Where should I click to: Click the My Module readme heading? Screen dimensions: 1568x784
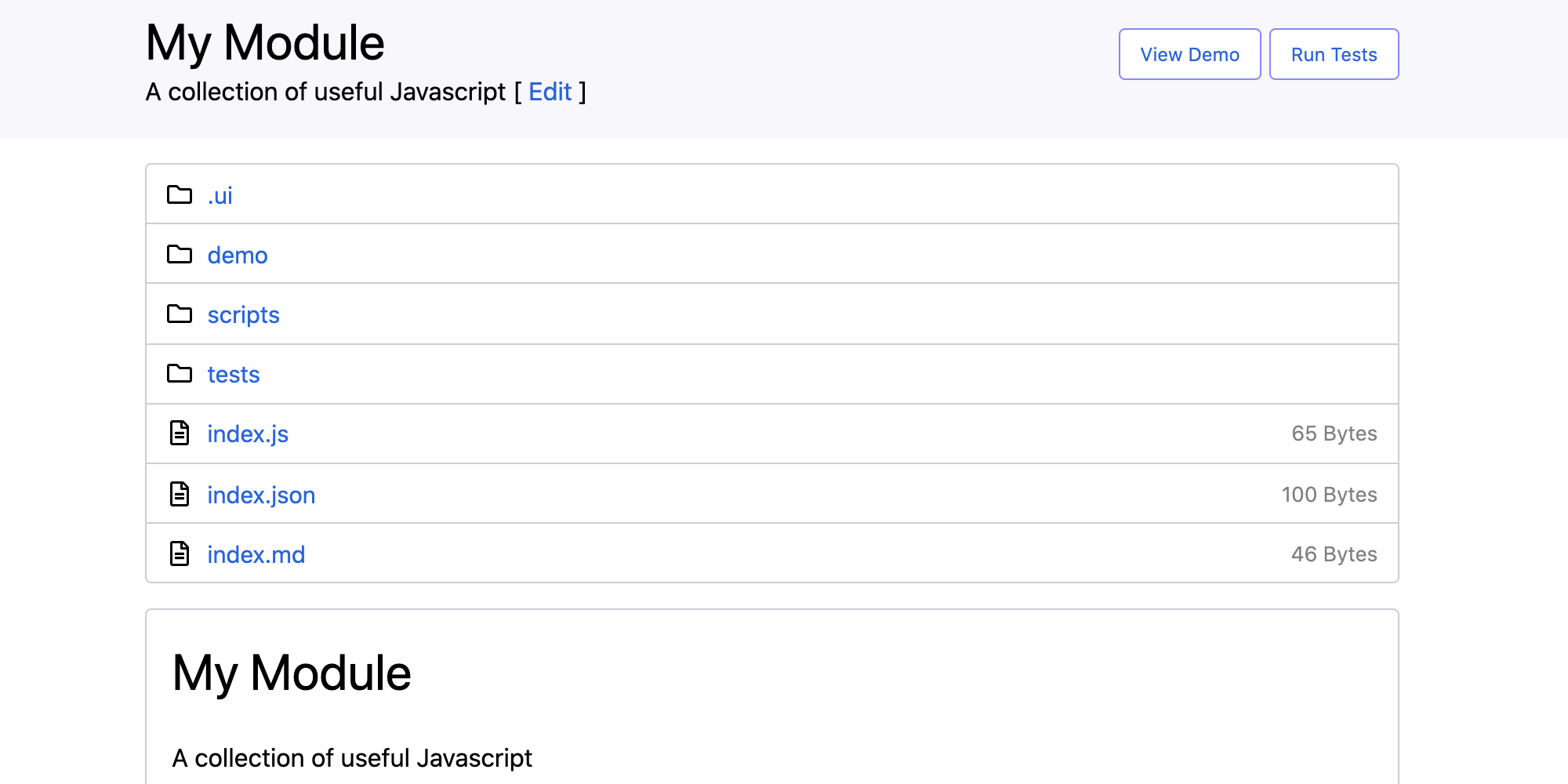click(292, 673)
